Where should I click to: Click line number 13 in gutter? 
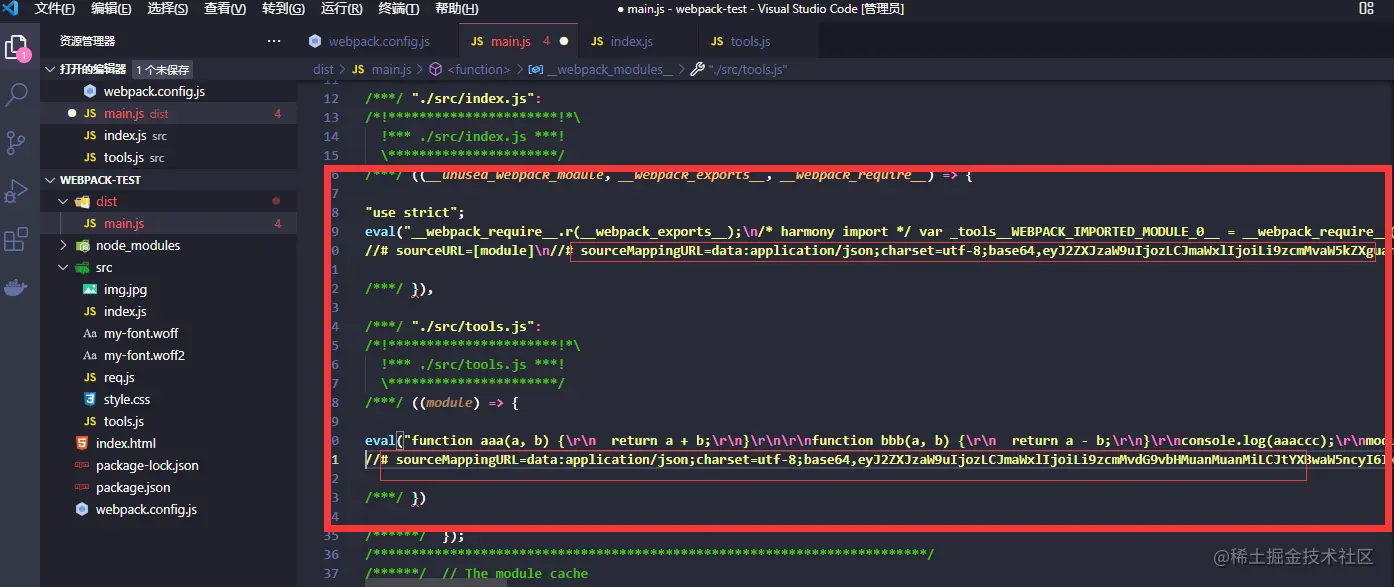point(332,117)
